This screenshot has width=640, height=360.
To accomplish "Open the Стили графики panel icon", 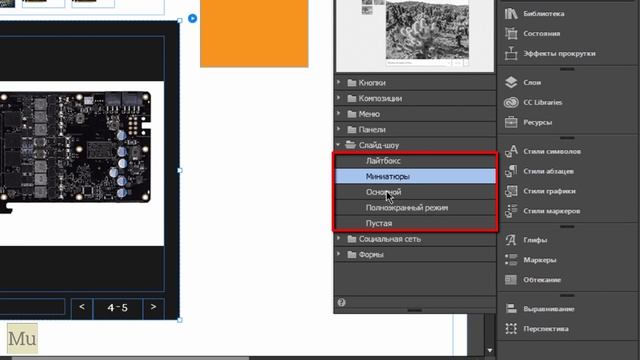I will [511, 191].
